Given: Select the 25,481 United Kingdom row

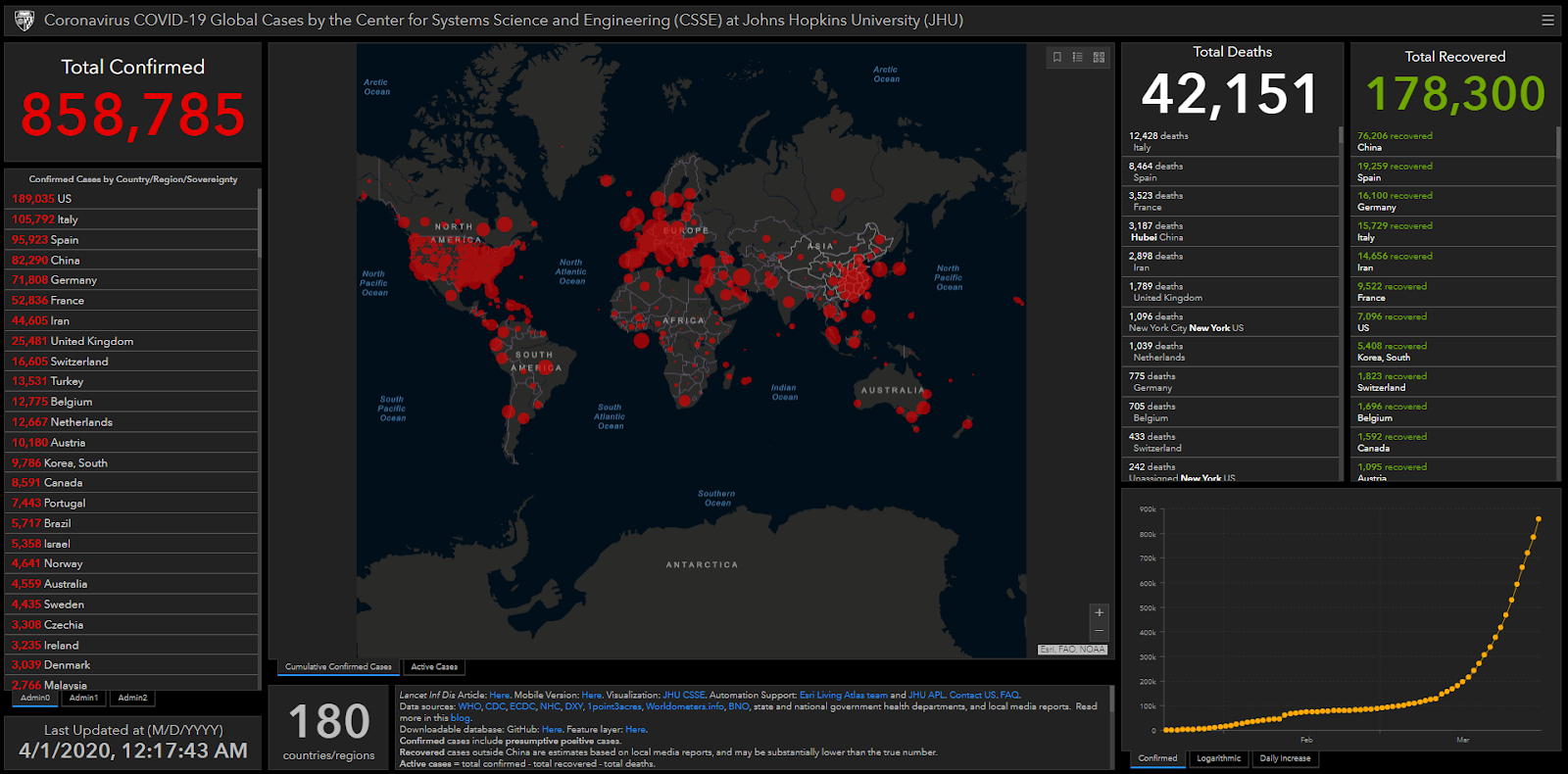Looking at the screenshot, I should point(131,341).
